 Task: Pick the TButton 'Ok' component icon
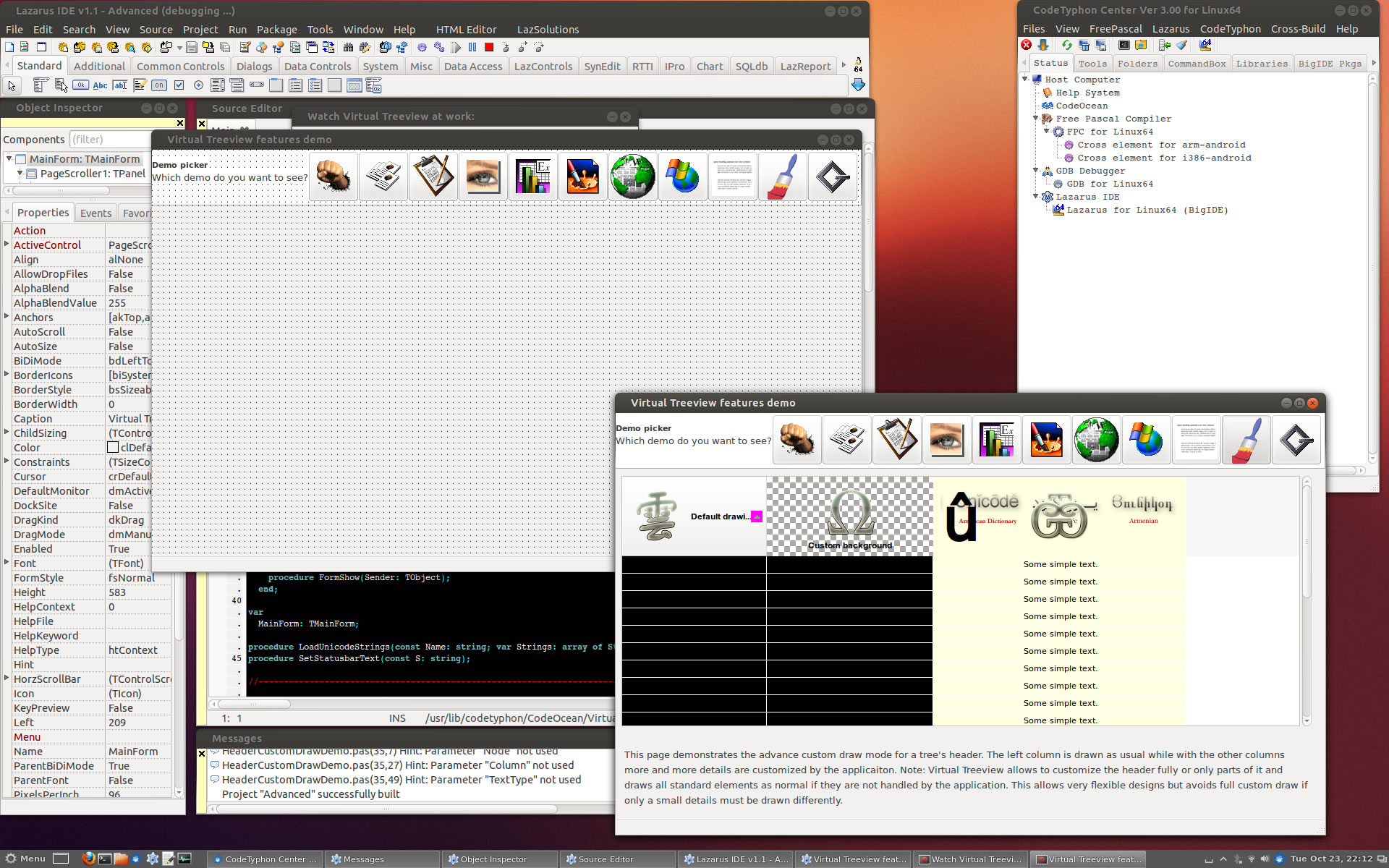click(80, 85)
